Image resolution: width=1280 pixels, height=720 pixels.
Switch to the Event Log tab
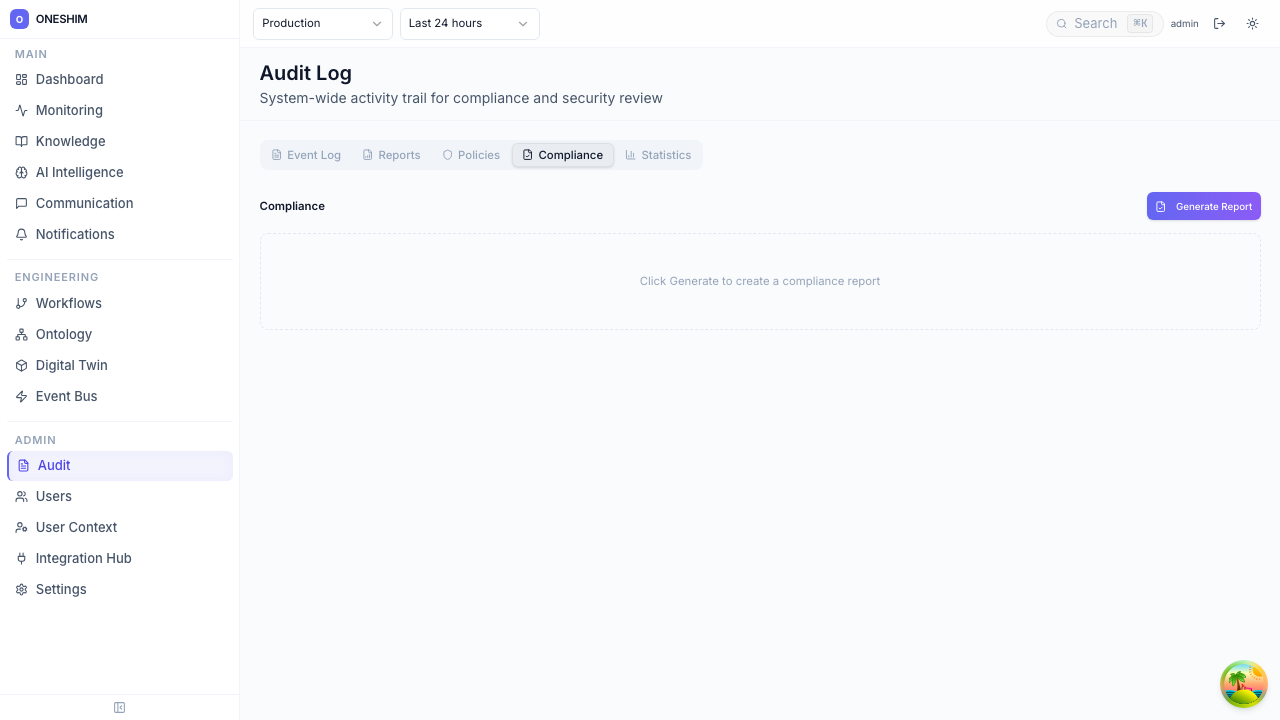click(306, 155)
